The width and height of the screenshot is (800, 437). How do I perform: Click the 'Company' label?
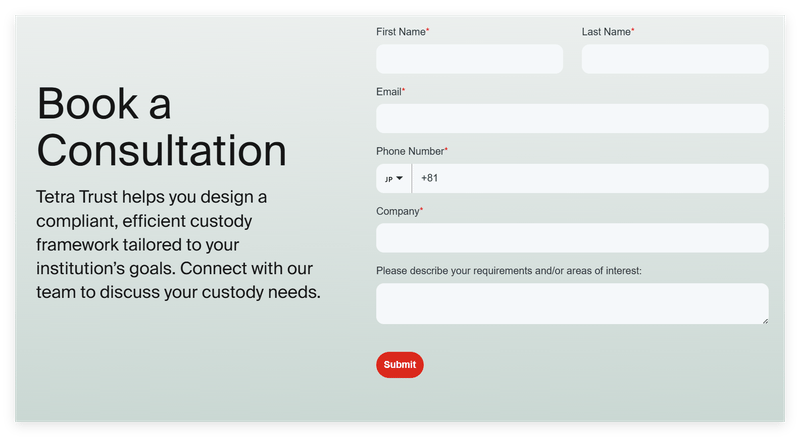click(x=399, y=211)
